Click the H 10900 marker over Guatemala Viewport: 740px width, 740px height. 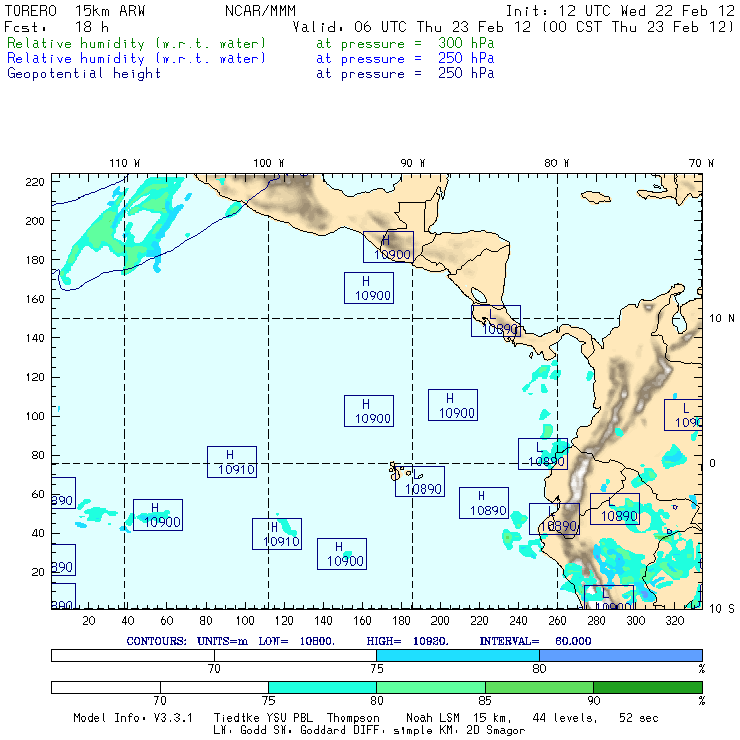coord(388,247)
